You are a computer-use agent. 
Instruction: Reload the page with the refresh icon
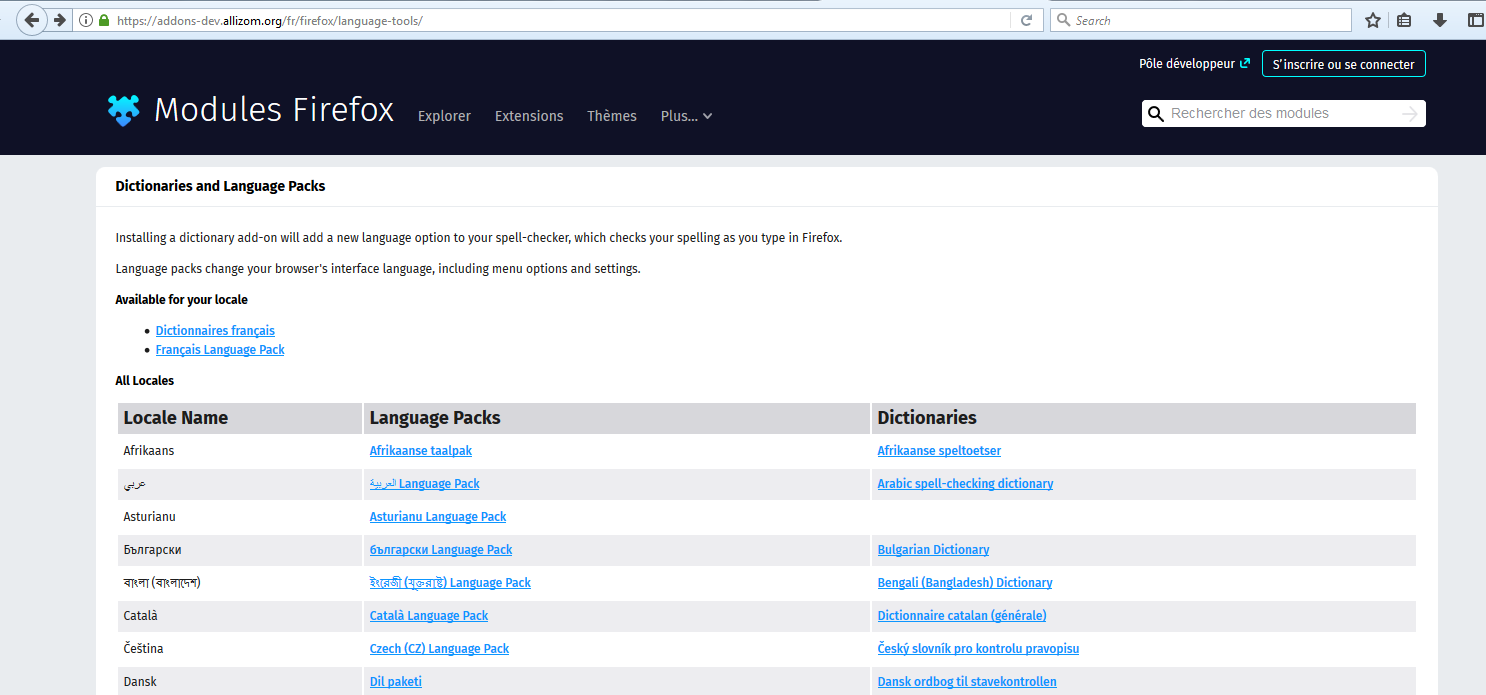pos(1026,20)
